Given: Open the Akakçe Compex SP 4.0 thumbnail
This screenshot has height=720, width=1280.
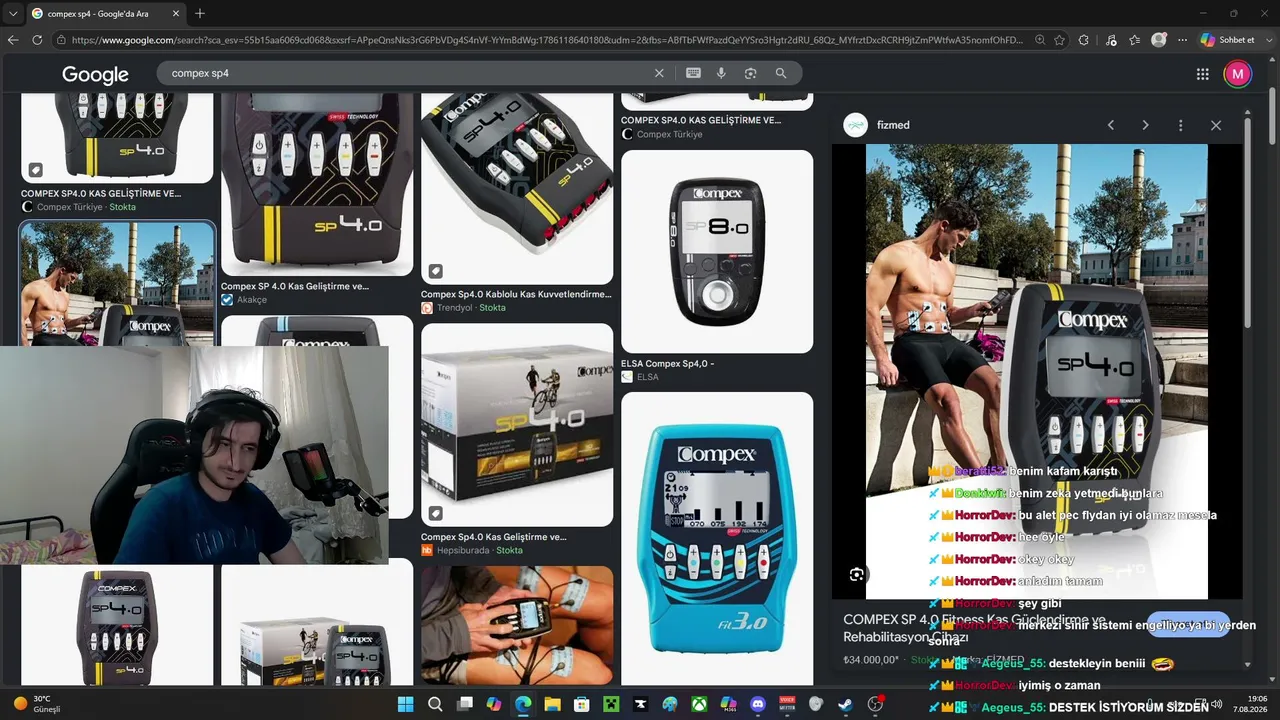Looking at the screenshot, I should tap(317, 184).
